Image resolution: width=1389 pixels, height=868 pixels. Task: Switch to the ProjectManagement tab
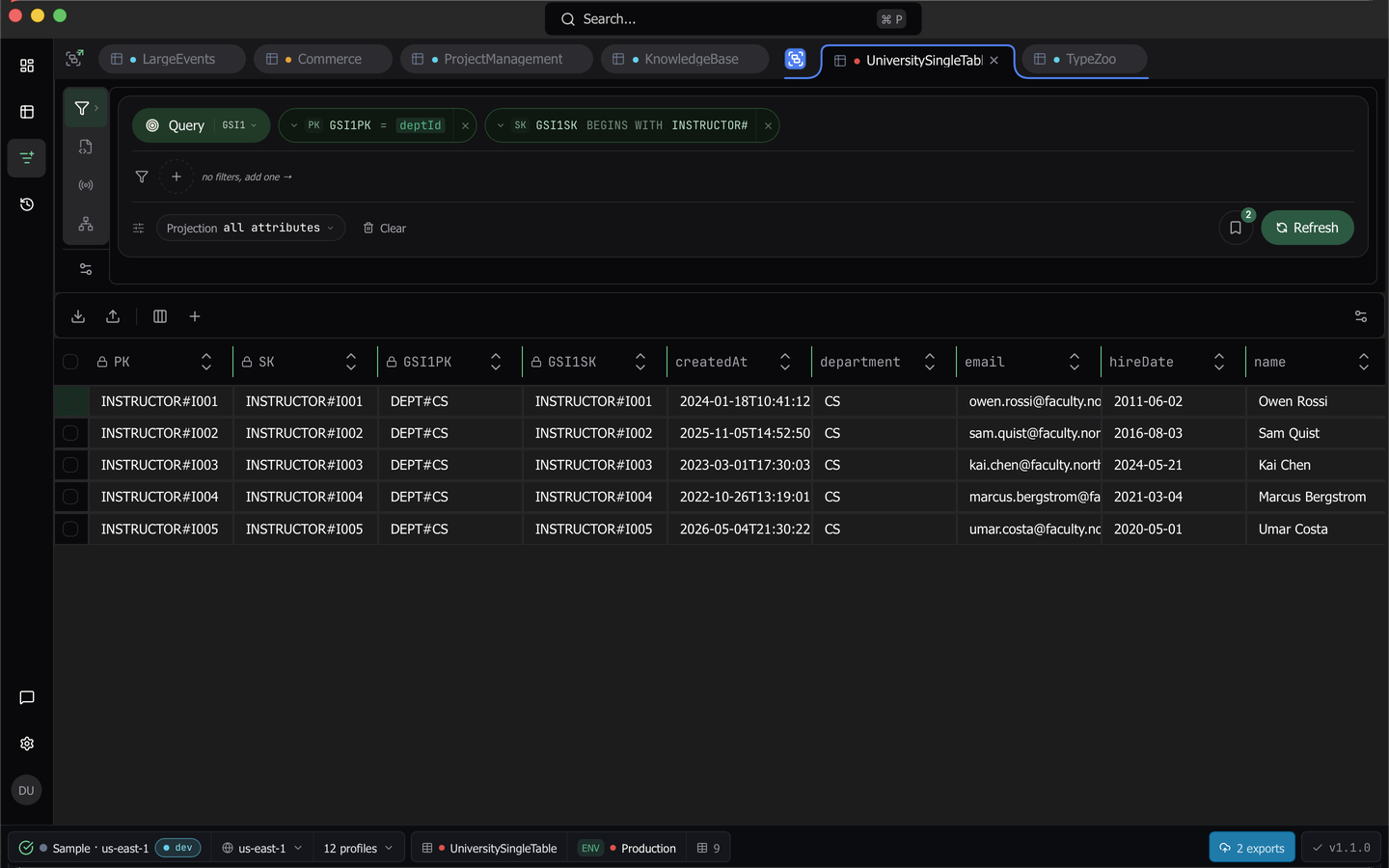[x=496, y=59]
